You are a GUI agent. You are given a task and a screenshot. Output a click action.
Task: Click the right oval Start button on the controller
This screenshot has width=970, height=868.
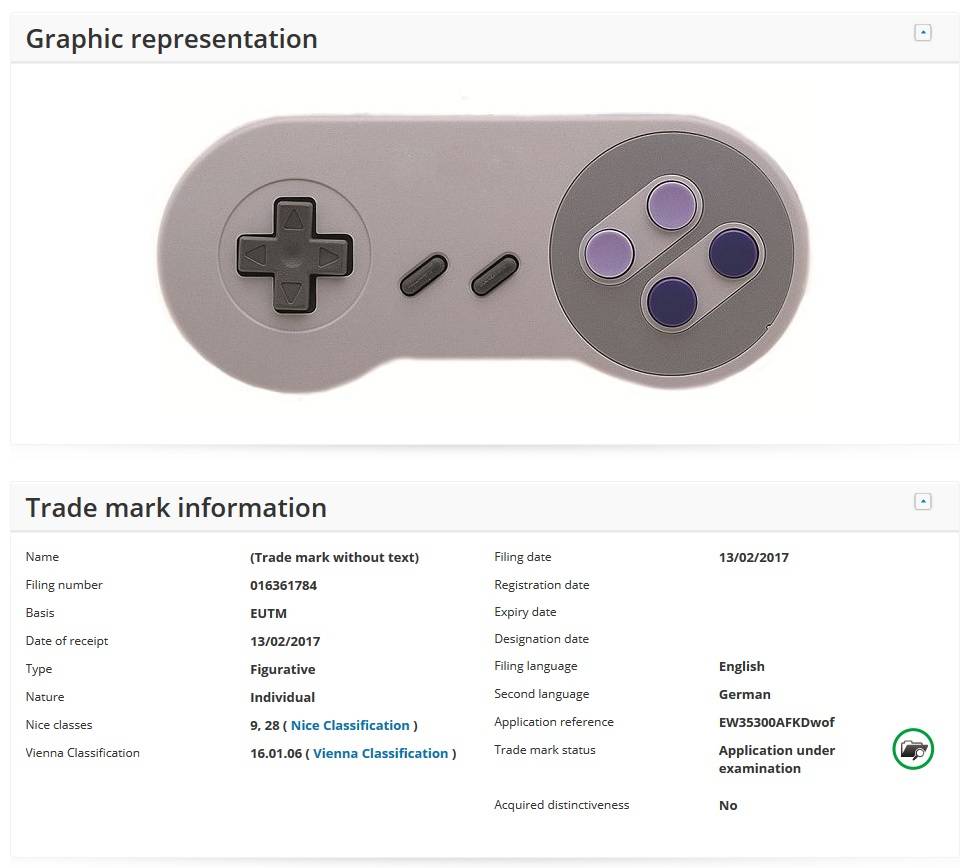(x=495, y=274)
